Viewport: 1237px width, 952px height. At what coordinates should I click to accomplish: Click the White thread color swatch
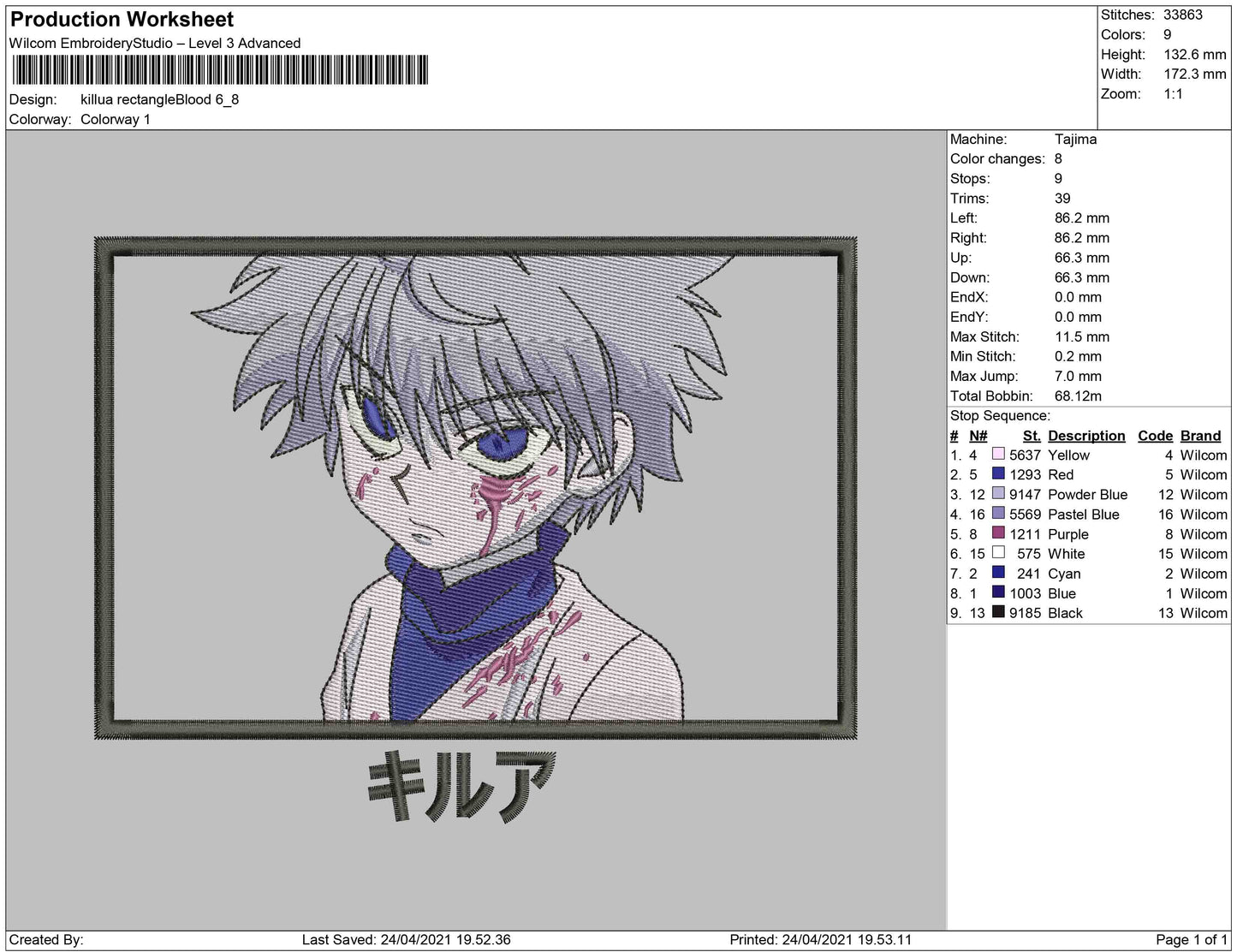tap(998, 553)
